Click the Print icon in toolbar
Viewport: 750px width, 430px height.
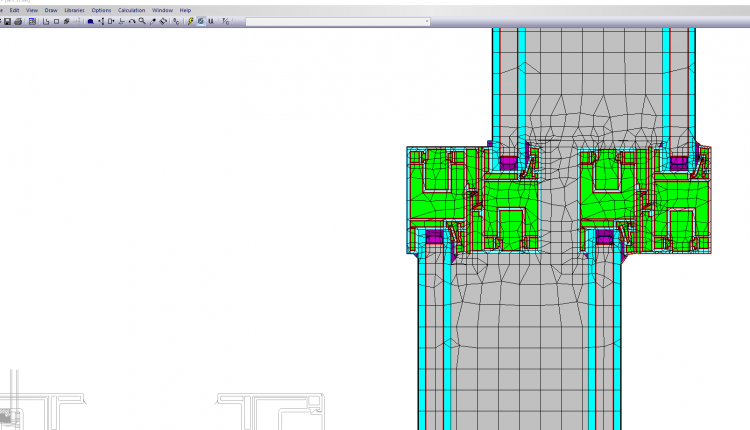point(18,21)
